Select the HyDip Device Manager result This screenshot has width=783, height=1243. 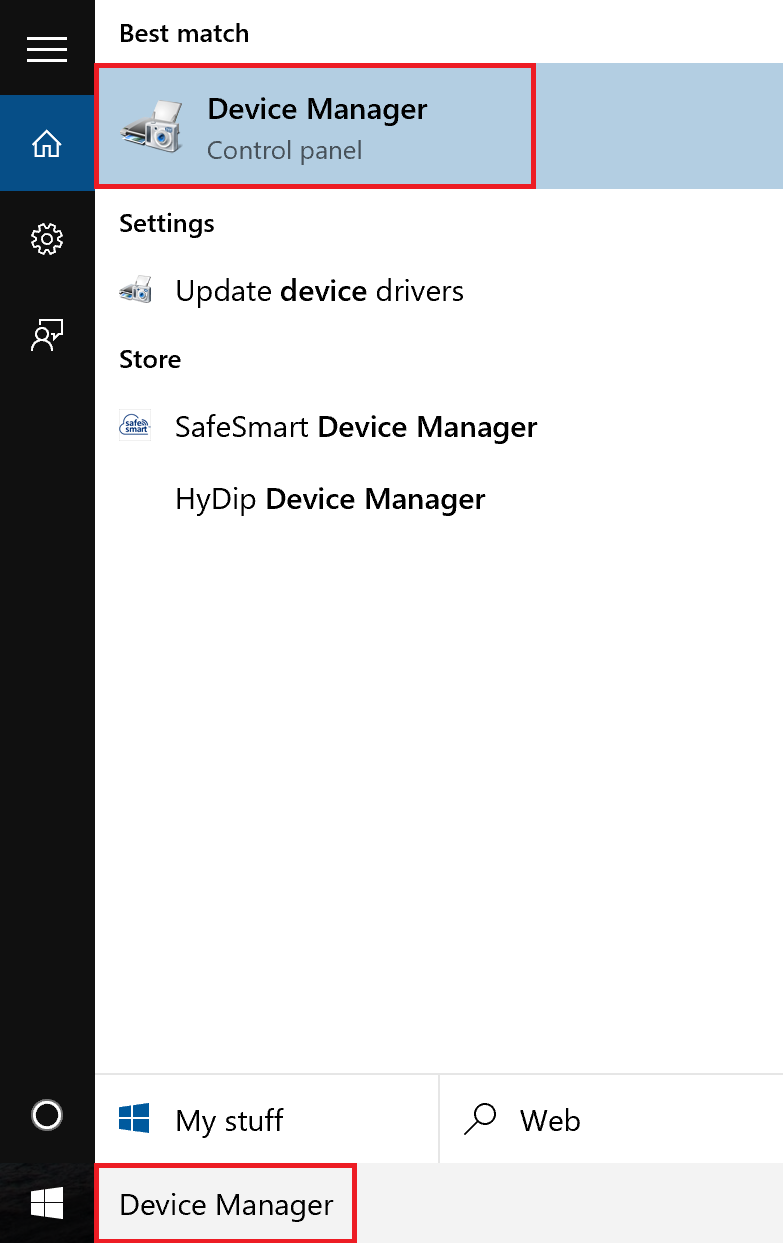(x=330, y=498)
